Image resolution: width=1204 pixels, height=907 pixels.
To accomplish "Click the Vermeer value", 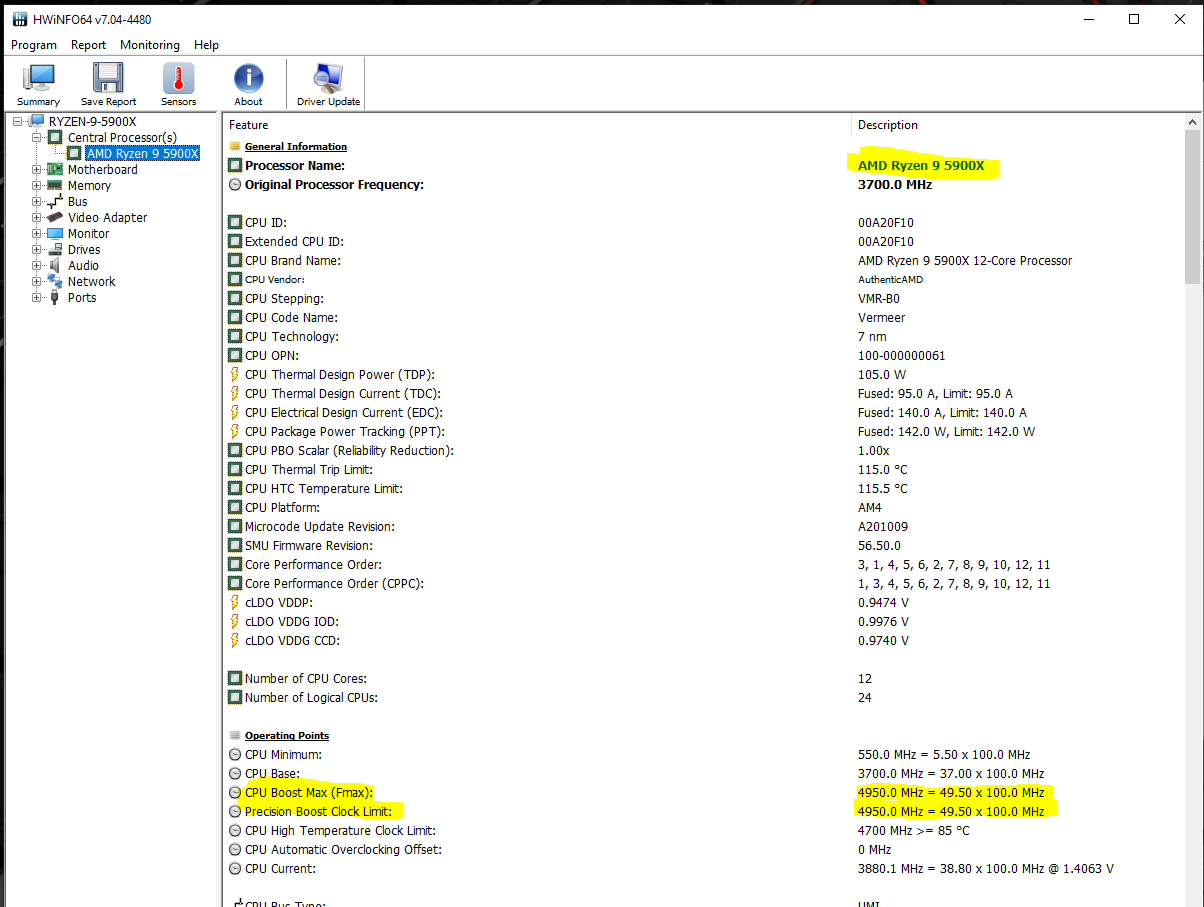I will pyautogui.click(x=881, y=317).
